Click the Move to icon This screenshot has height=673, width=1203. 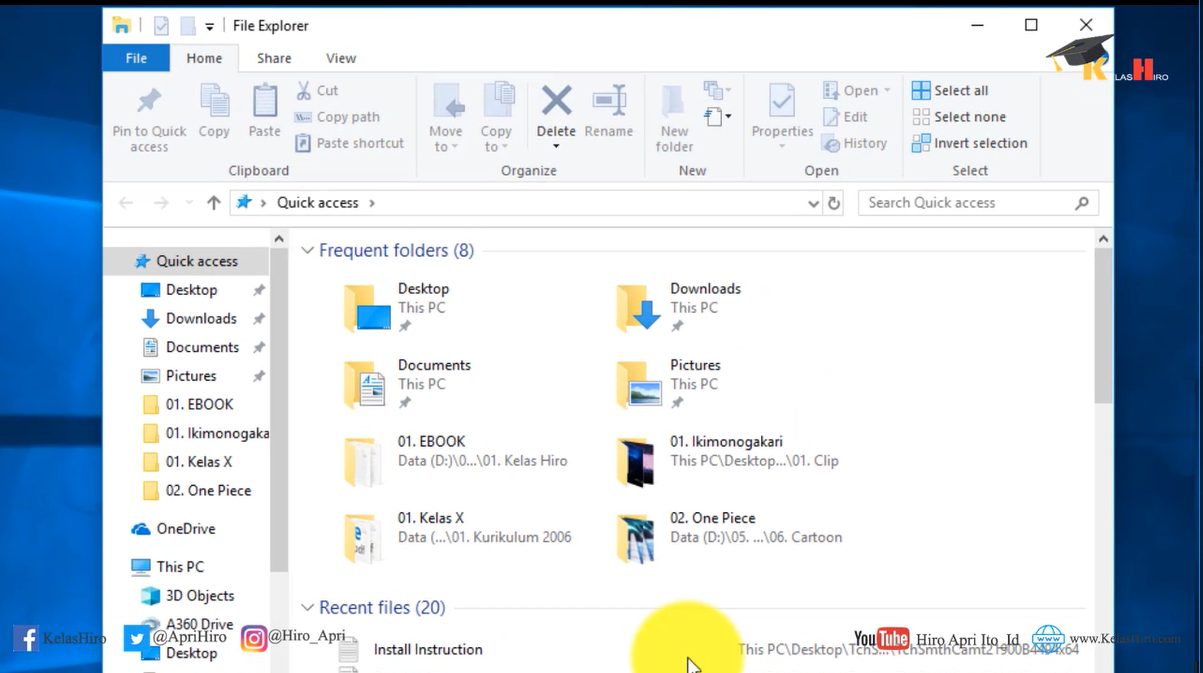tap(447, 101)
